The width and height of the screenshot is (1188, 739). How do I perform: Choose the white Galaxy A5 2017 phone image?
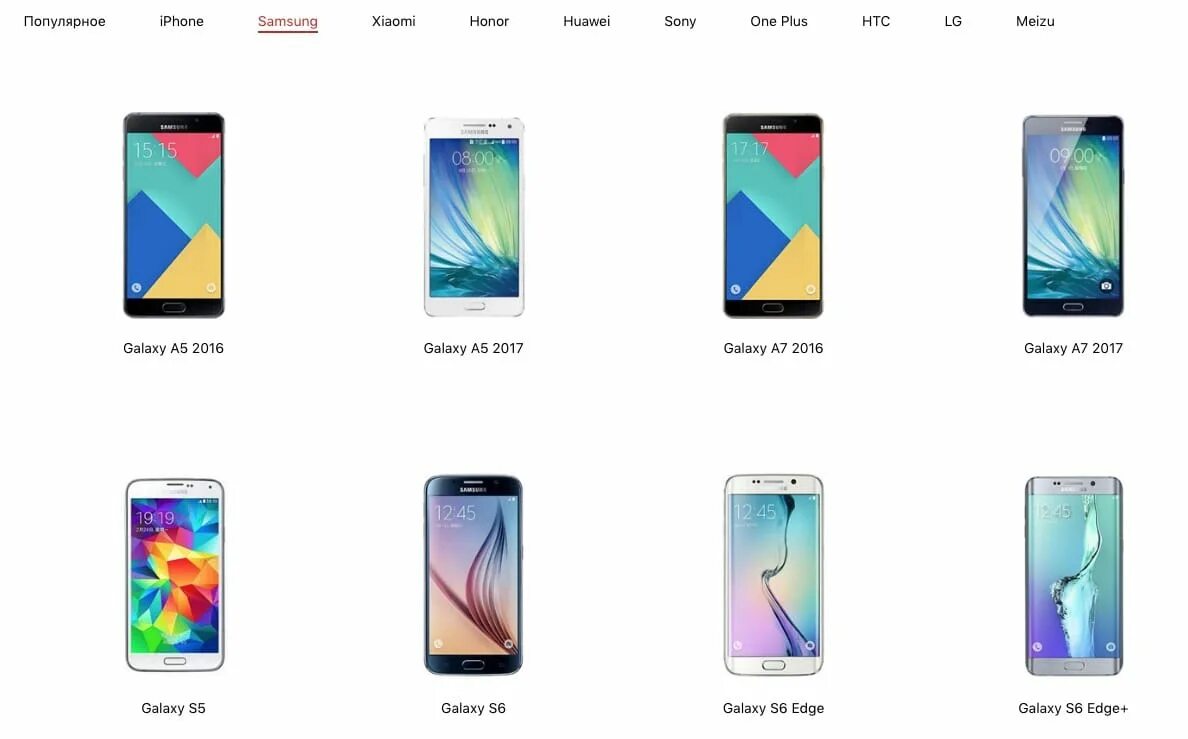click(x=474, y=217)
